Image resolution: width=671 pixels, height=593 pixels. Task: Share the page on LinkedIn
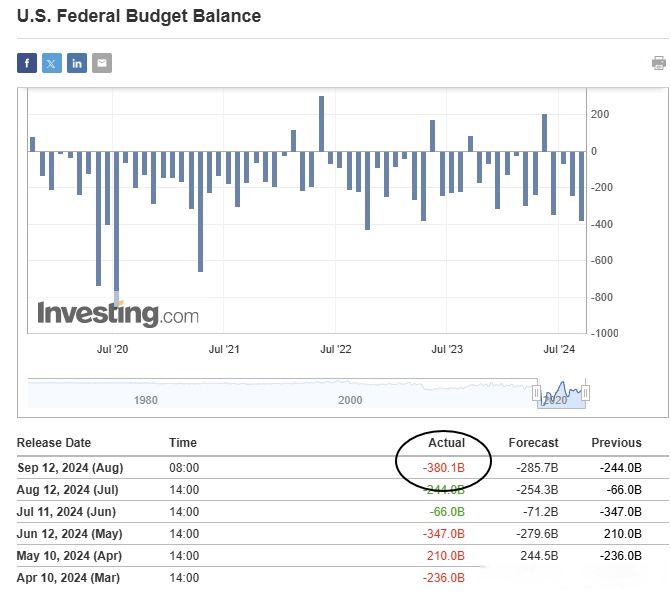point(77,63)
